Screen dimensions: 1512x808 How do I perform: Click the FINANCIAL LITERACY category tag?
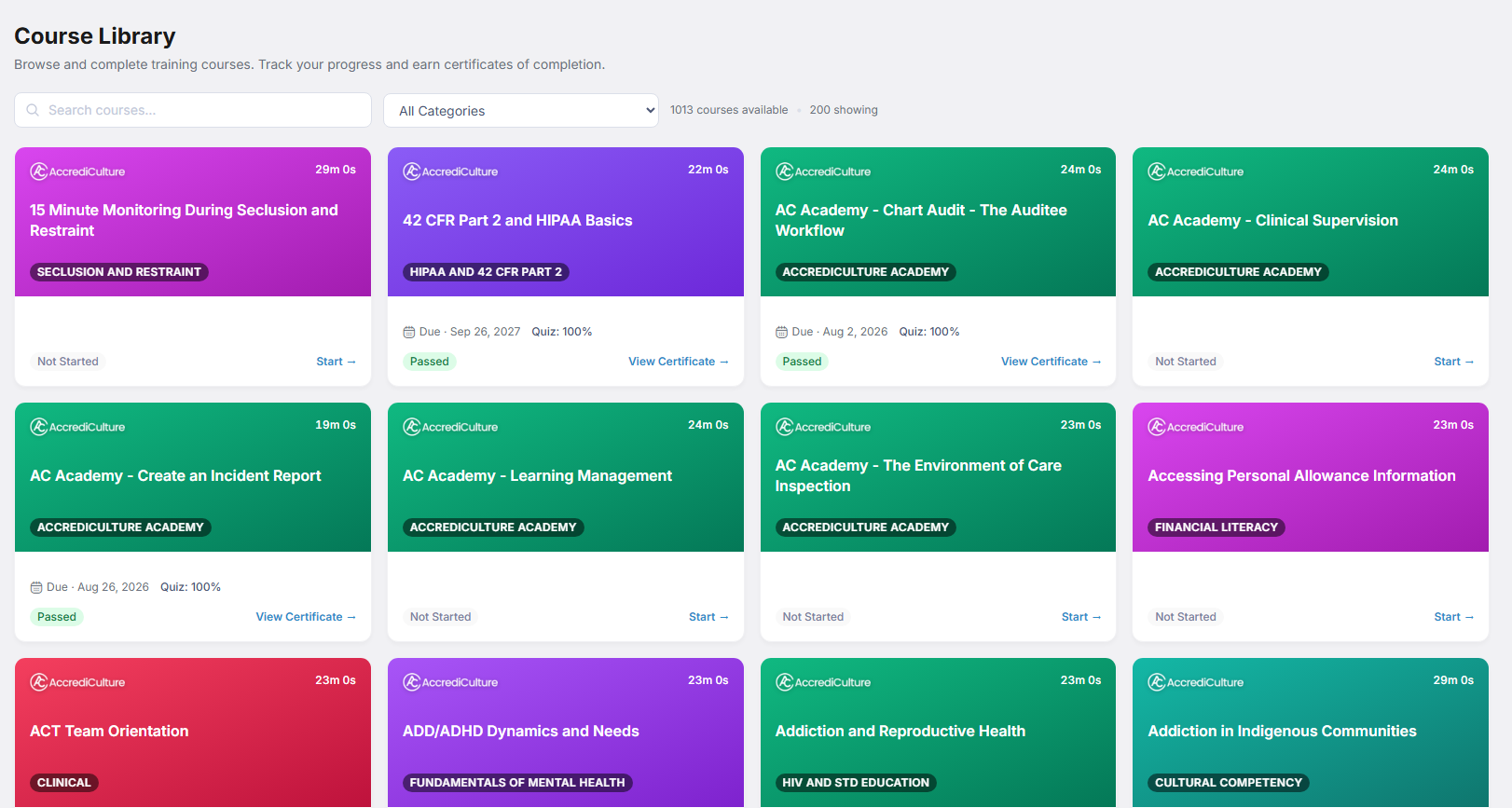coord(1216,527)
